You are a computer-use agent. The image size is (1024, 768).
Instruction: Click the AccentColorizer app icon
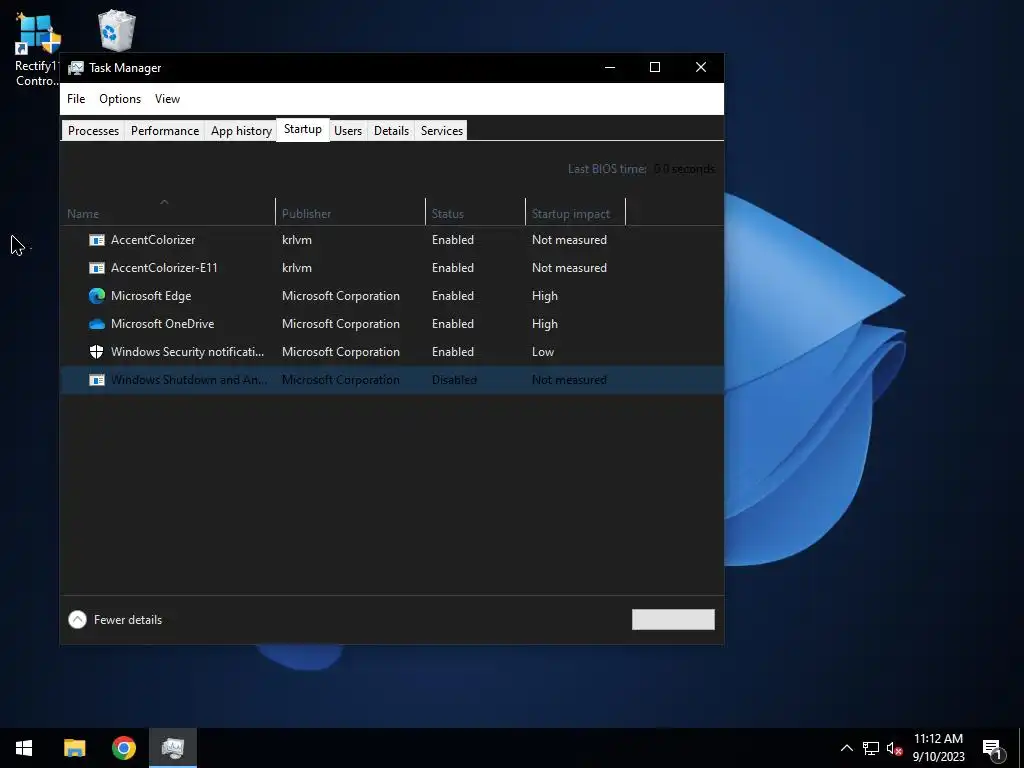tap(97, 240)
